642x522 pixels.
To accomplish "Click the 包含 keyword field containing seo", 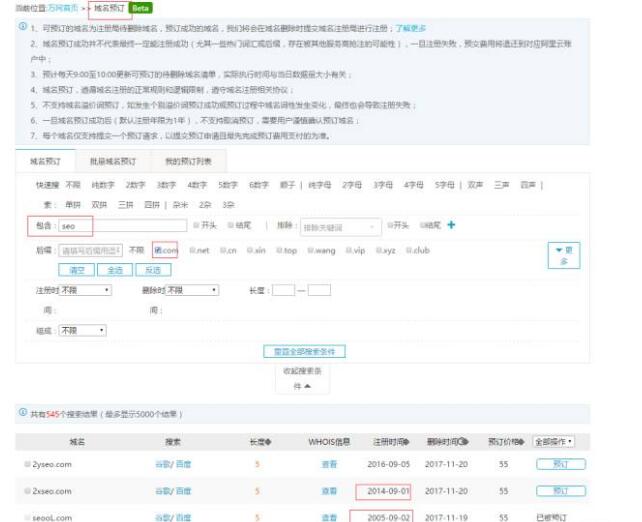I will (123, 226).
